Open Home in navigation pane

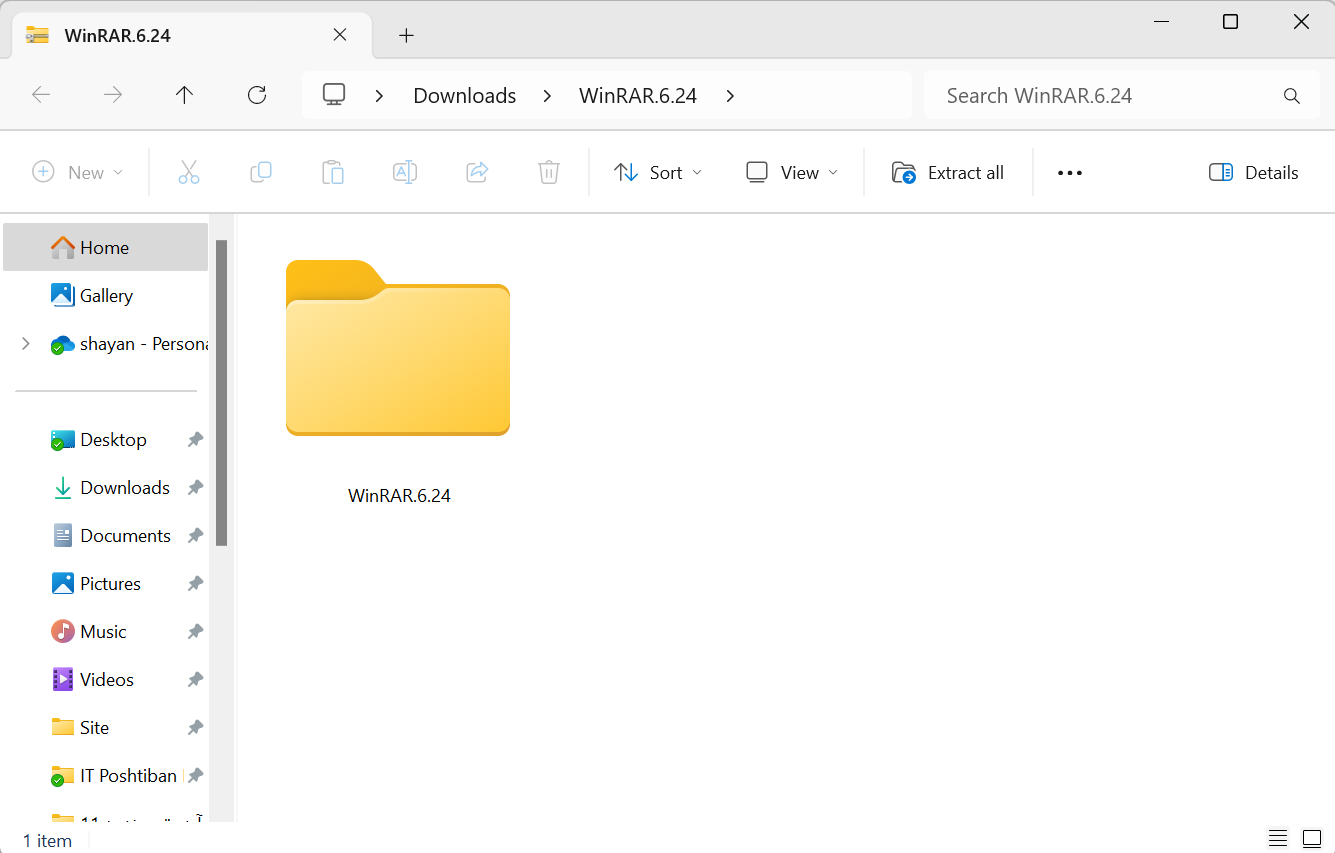tap(105, 247)
